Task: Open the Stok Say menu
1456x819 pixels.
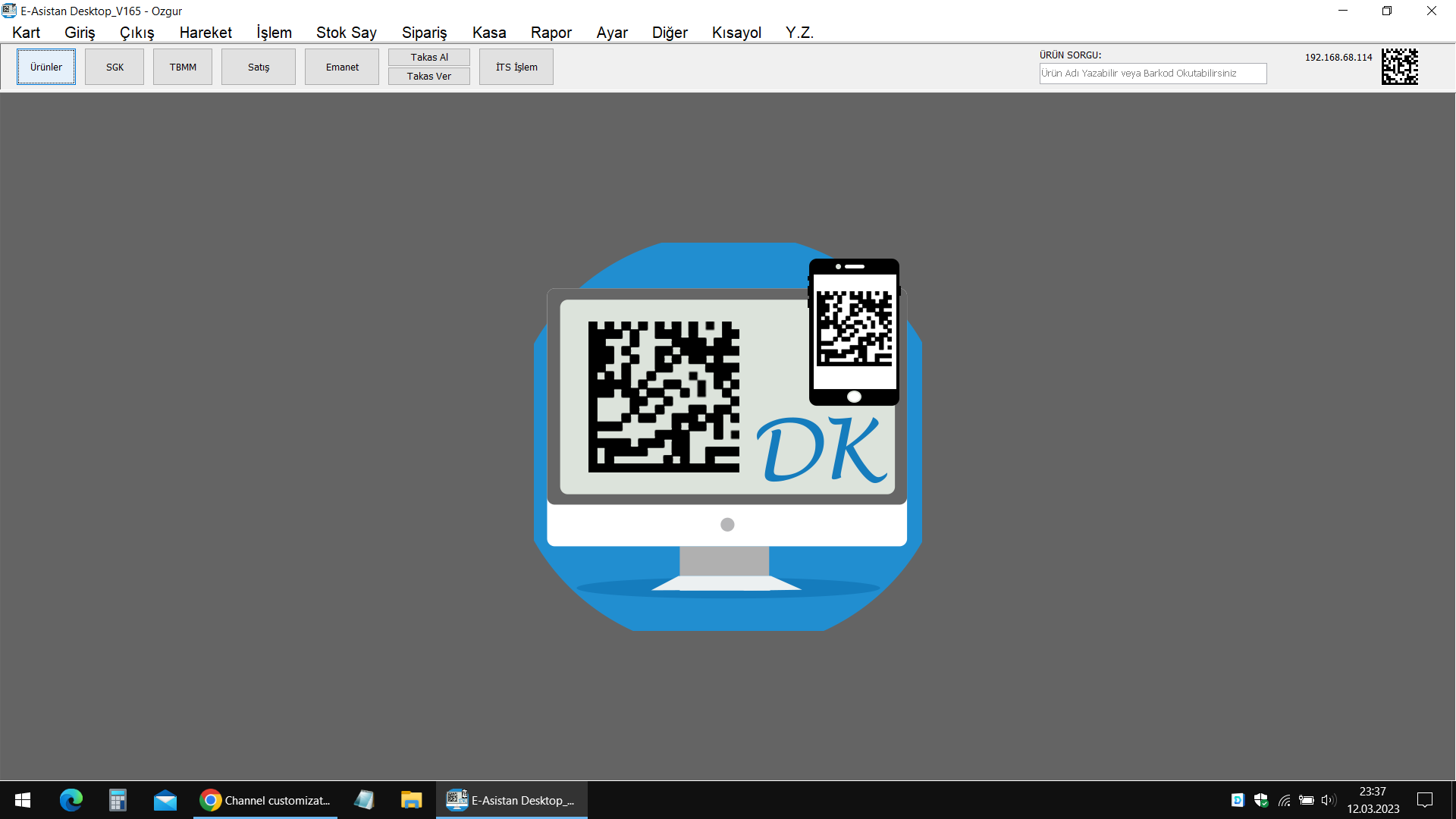Action: [347, 33]
